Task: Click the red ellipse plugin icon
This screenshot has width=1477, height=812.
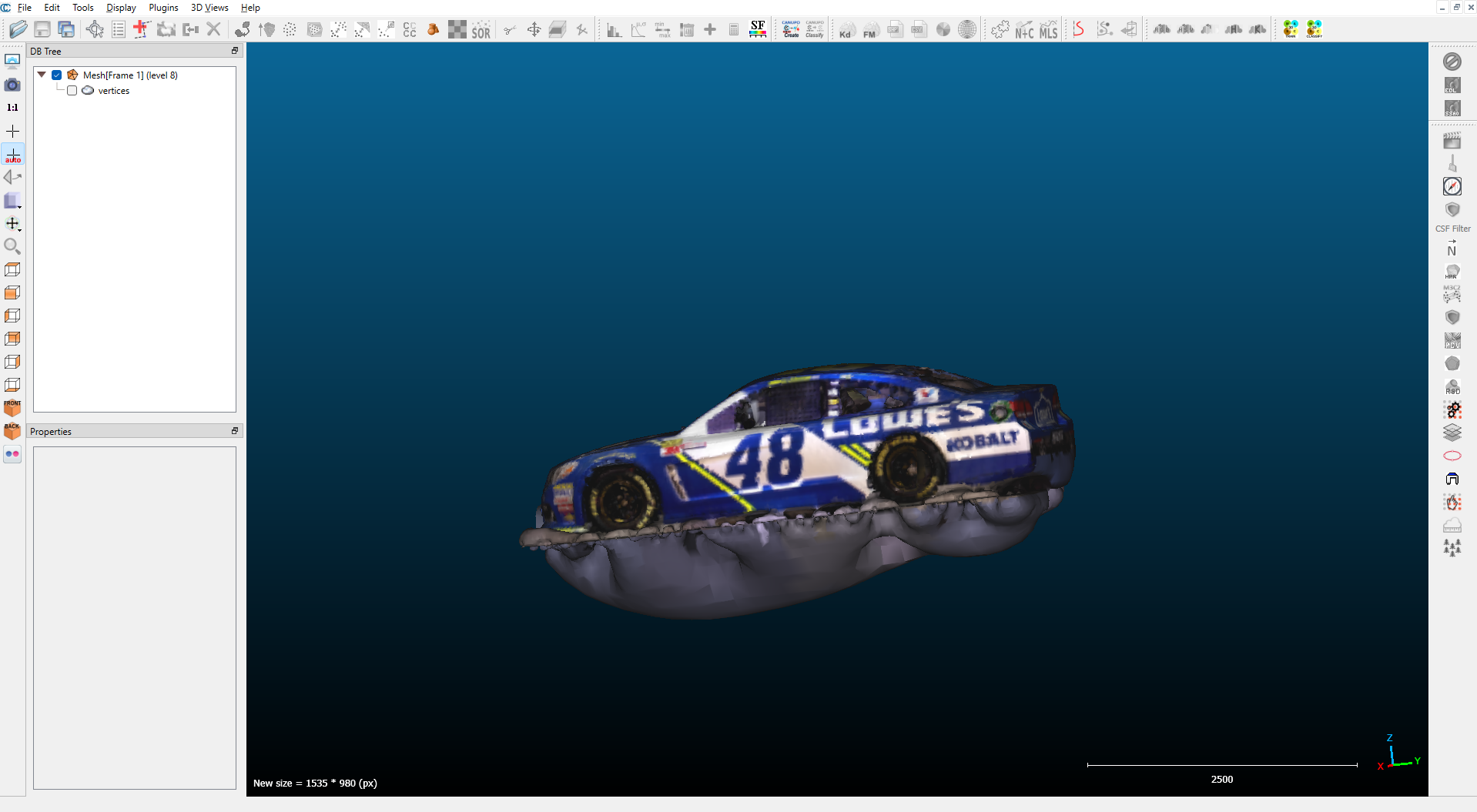Action: pyautogui.click(x=1452, y=456)
